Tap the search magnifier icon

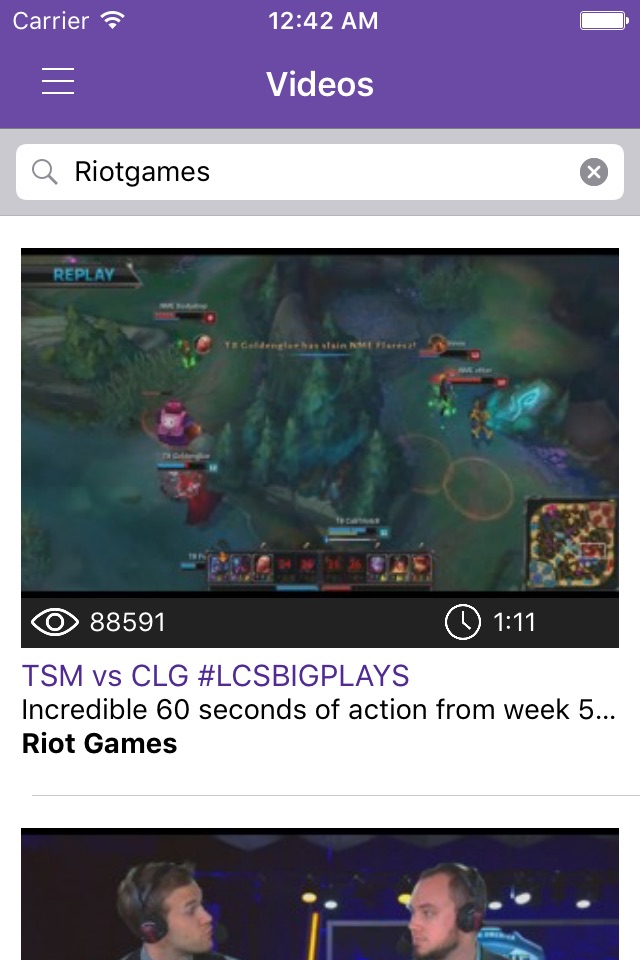point(45,172)
